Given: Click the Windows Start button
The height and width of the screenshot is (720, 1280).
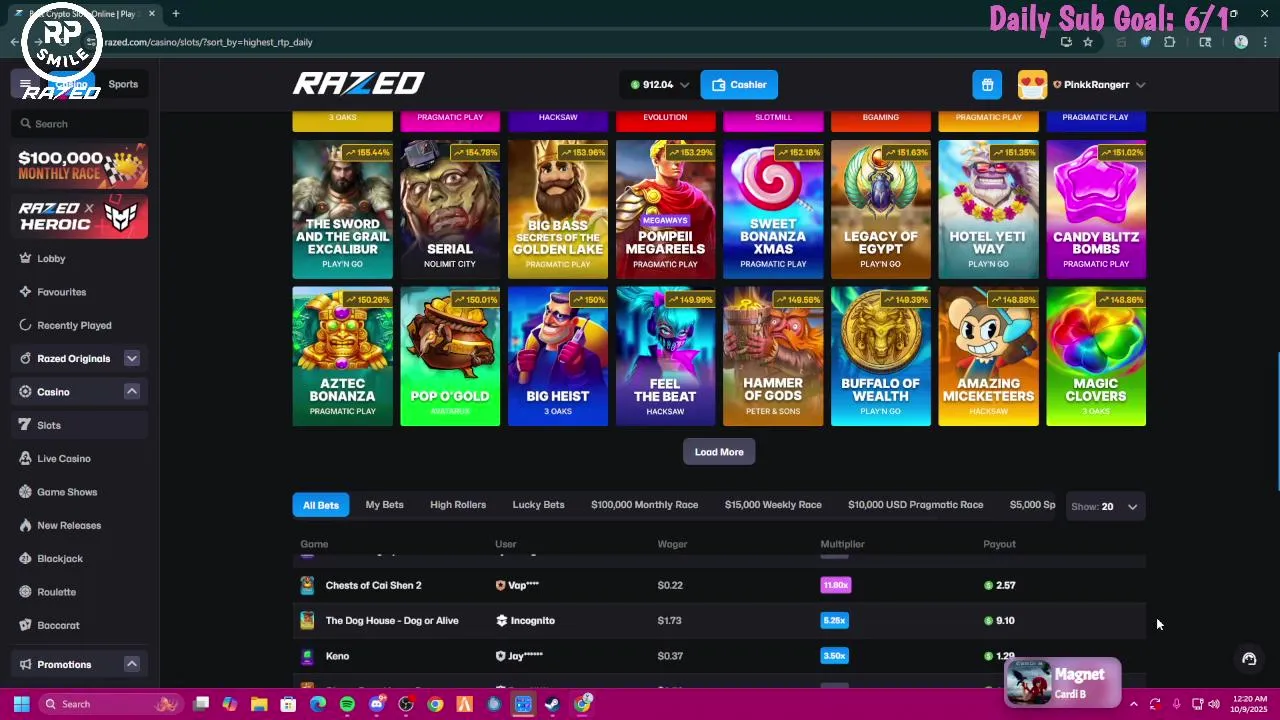Looking at the screenshot, I should (x=21, y=704).
